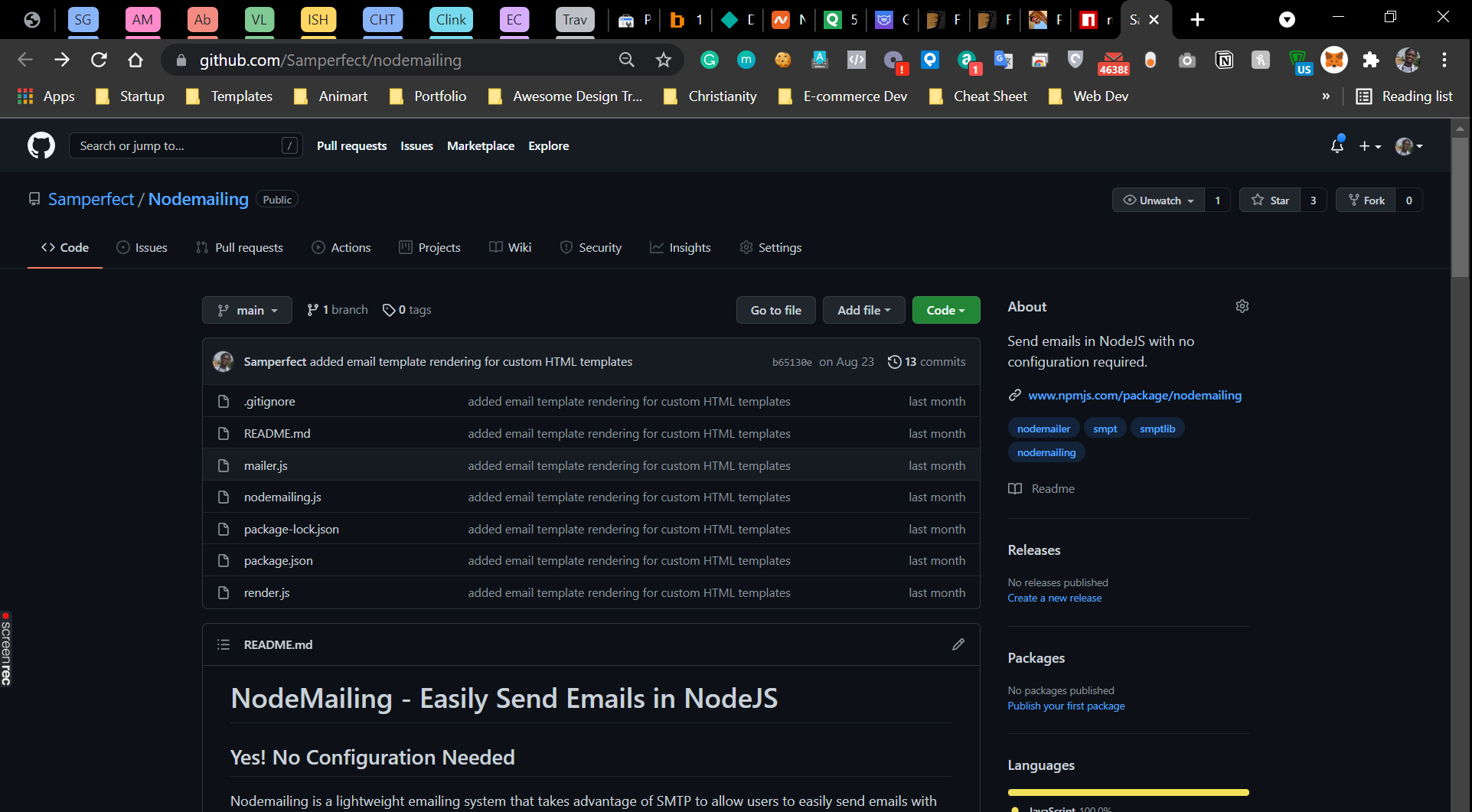Open the npmjs package link
This screenshot has width=1472, height=812.
click(x=1134, y=395)
